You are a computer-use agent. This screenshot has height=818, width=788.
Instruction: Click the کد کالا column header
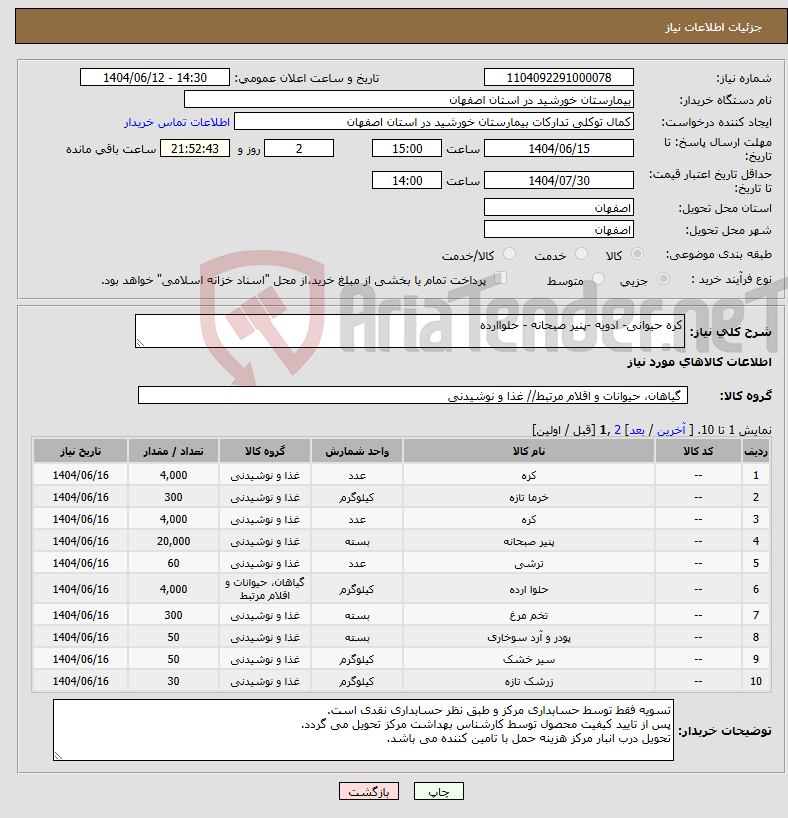point(698,451)
